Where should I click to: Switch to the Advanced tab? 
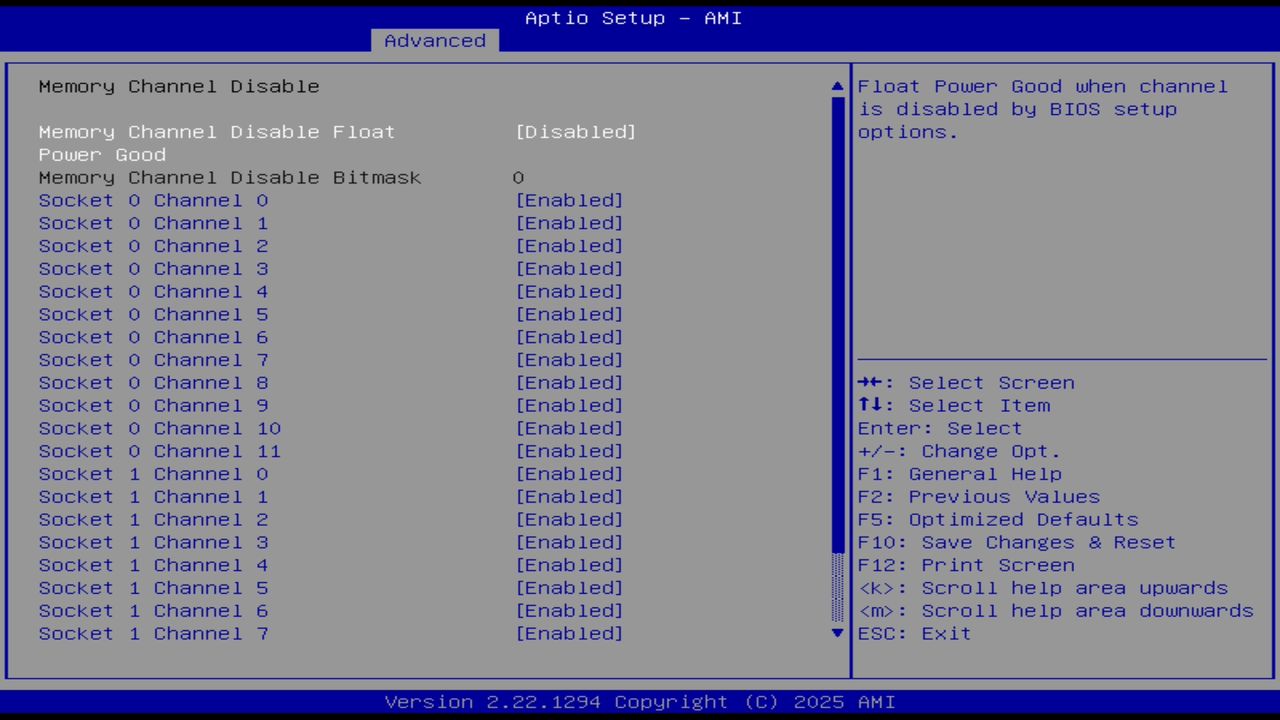pyautogui.click(x=434, y=40)
